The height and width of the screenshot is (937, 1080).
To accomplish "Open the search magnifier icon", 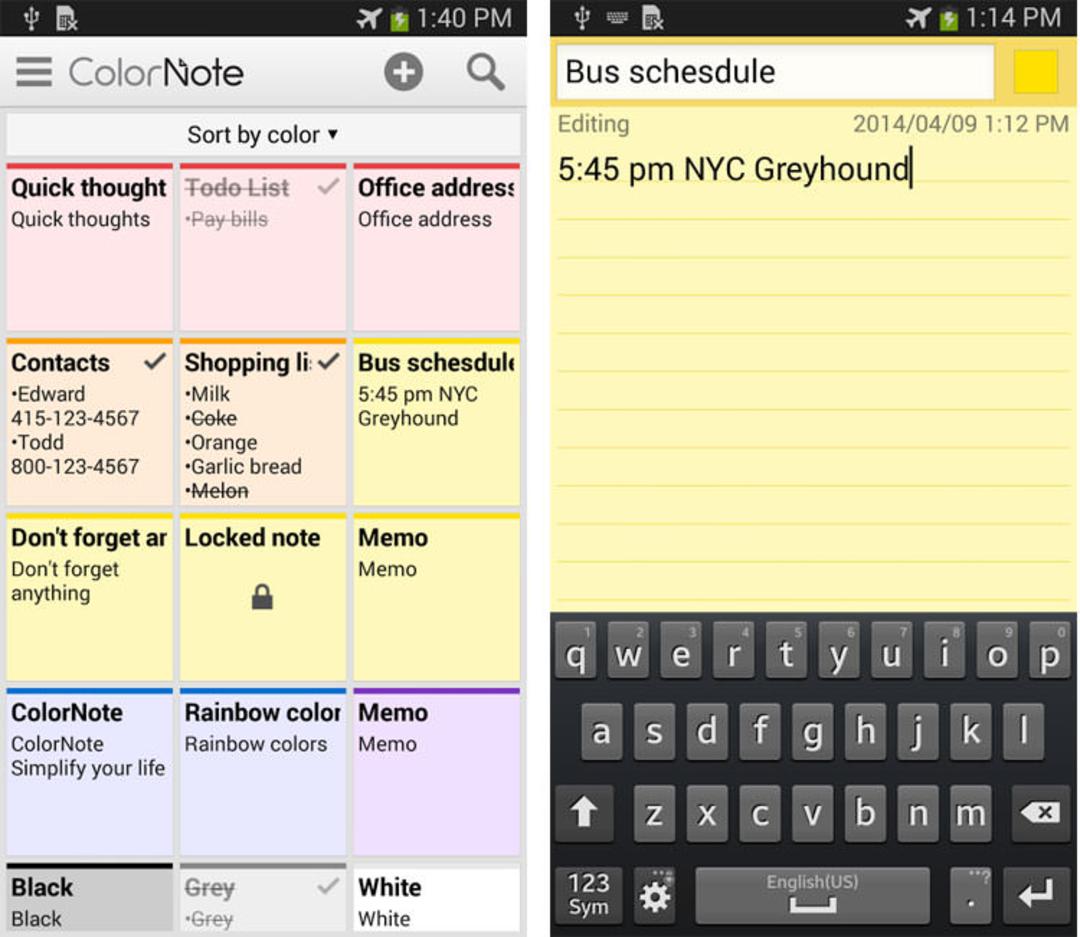I will coord(486,72).
